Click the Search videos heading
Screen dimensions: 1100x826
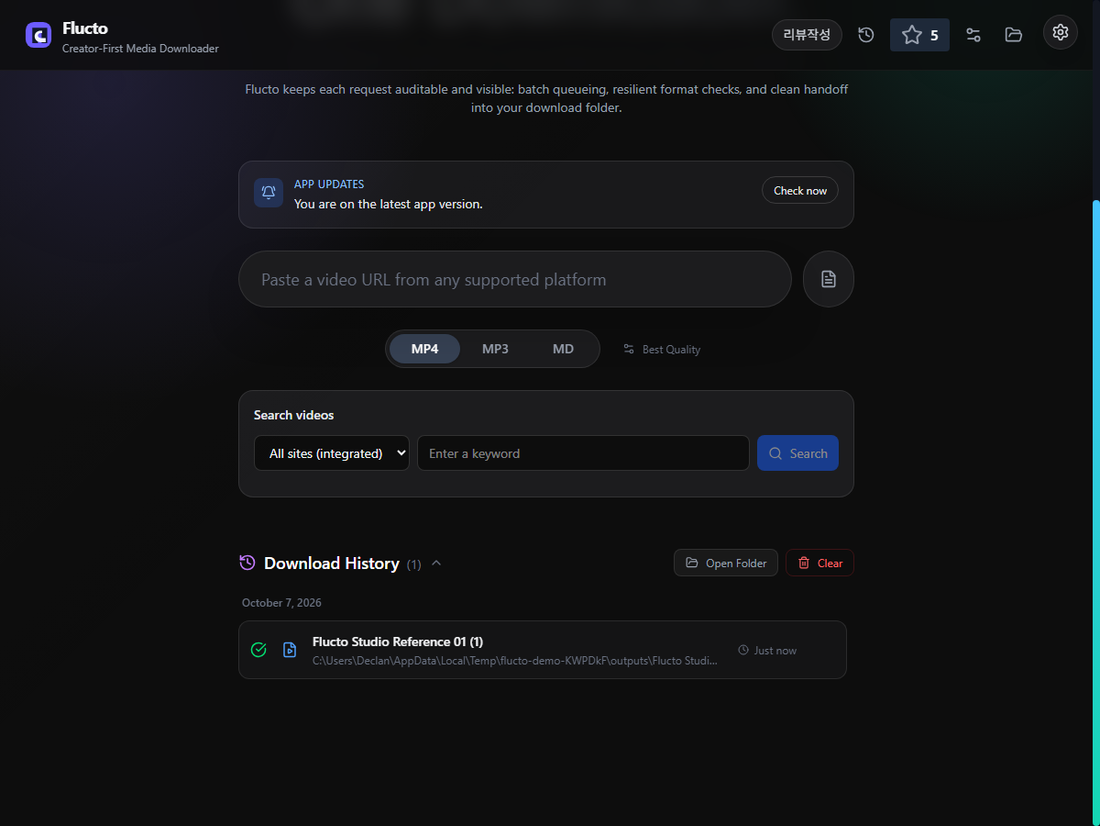coord(293,415)
